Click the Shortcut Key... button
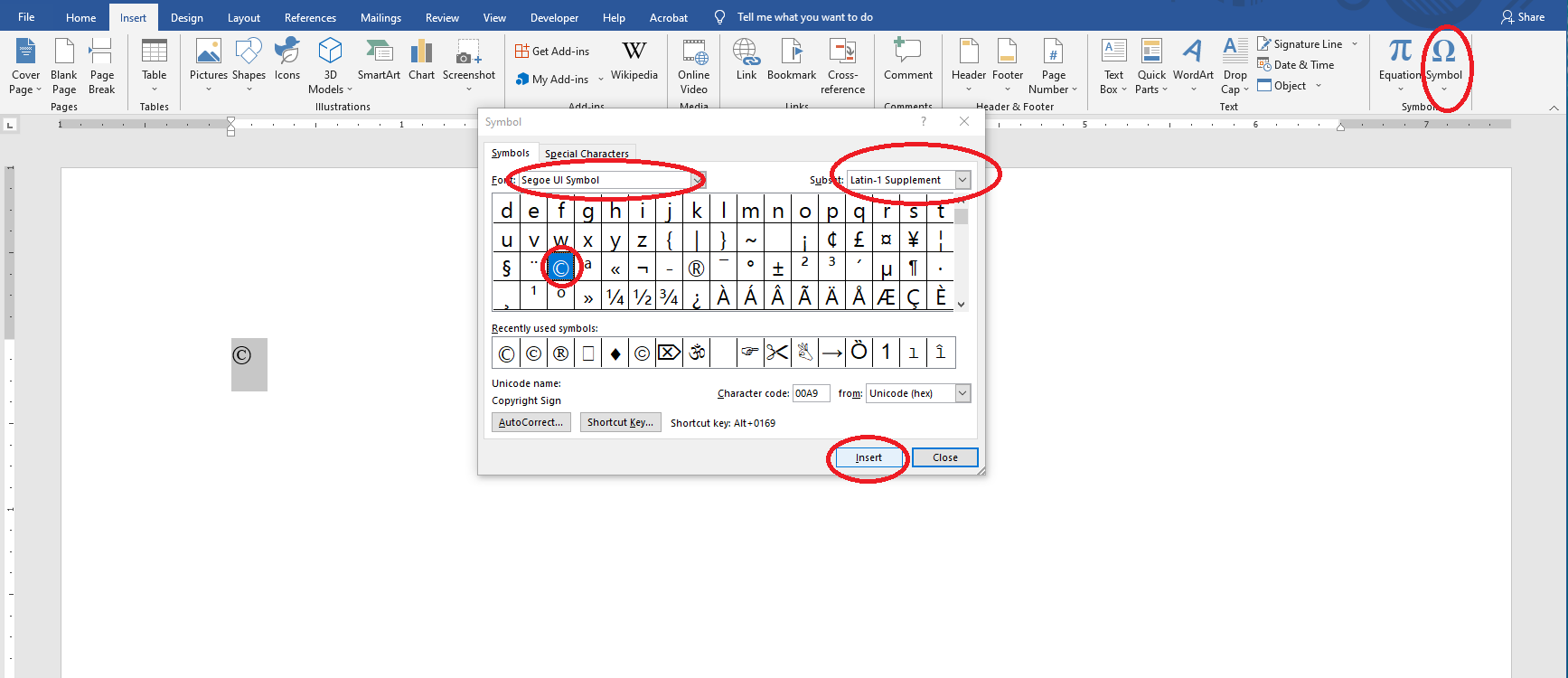The height and width of the screenshot is (678, 1568). point(620,422)
